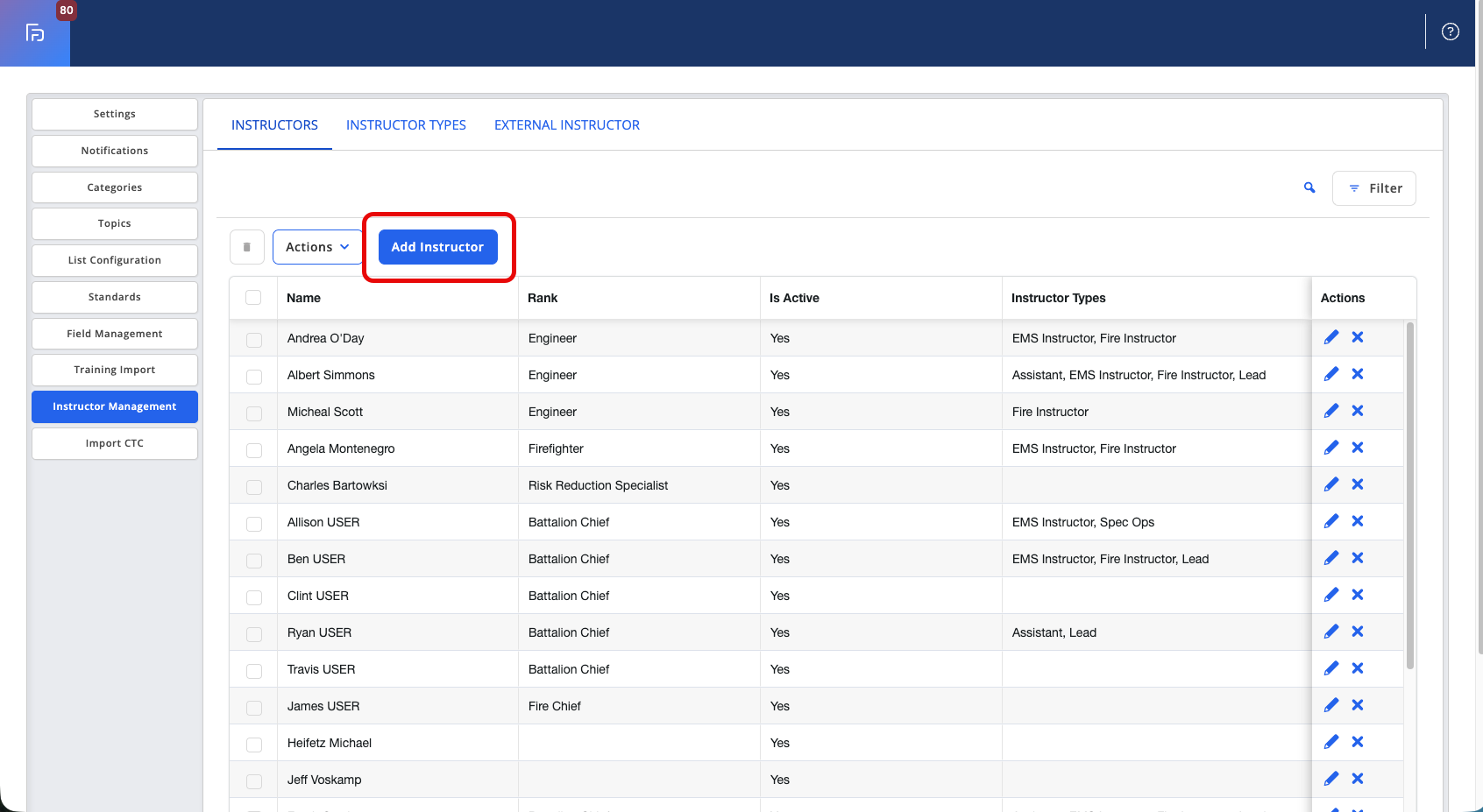Click the Add Instructor button
This screenshot has width=1483, height=812.
coord(438,247)
